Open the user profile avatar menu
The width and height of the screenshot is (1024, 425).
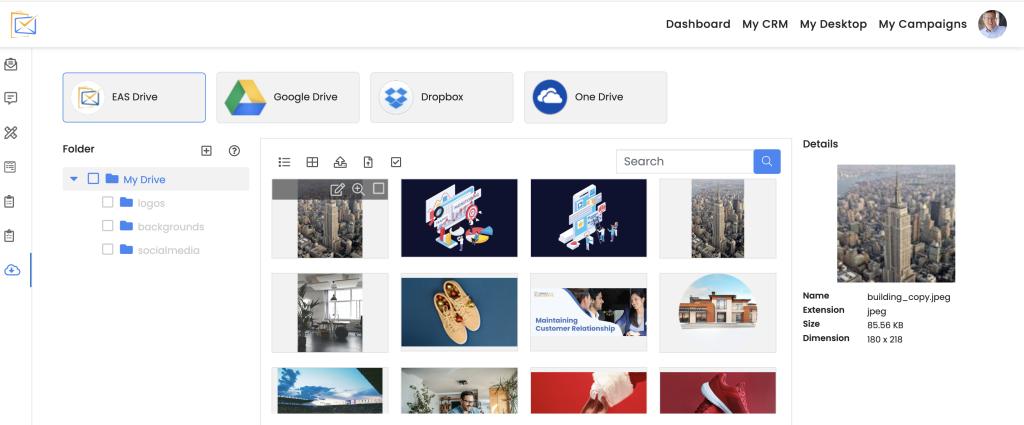coord(992,24)
